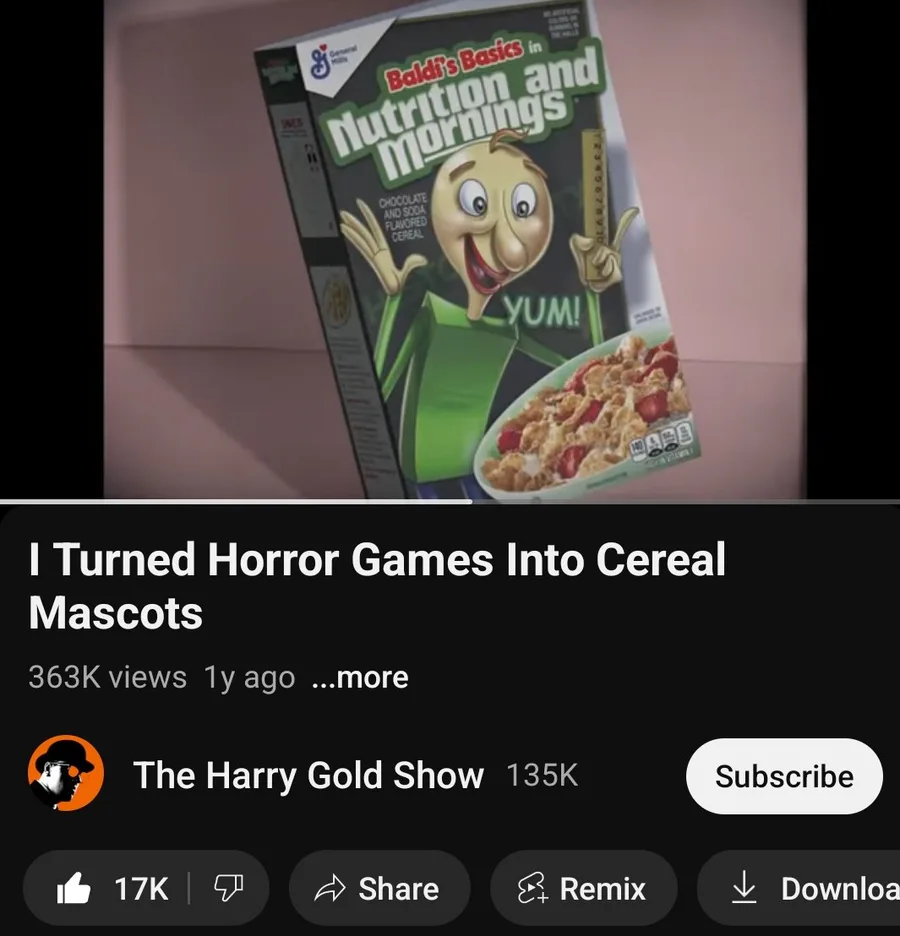Expand the video title text
900x936 pixels.
[x=377, y=586]
